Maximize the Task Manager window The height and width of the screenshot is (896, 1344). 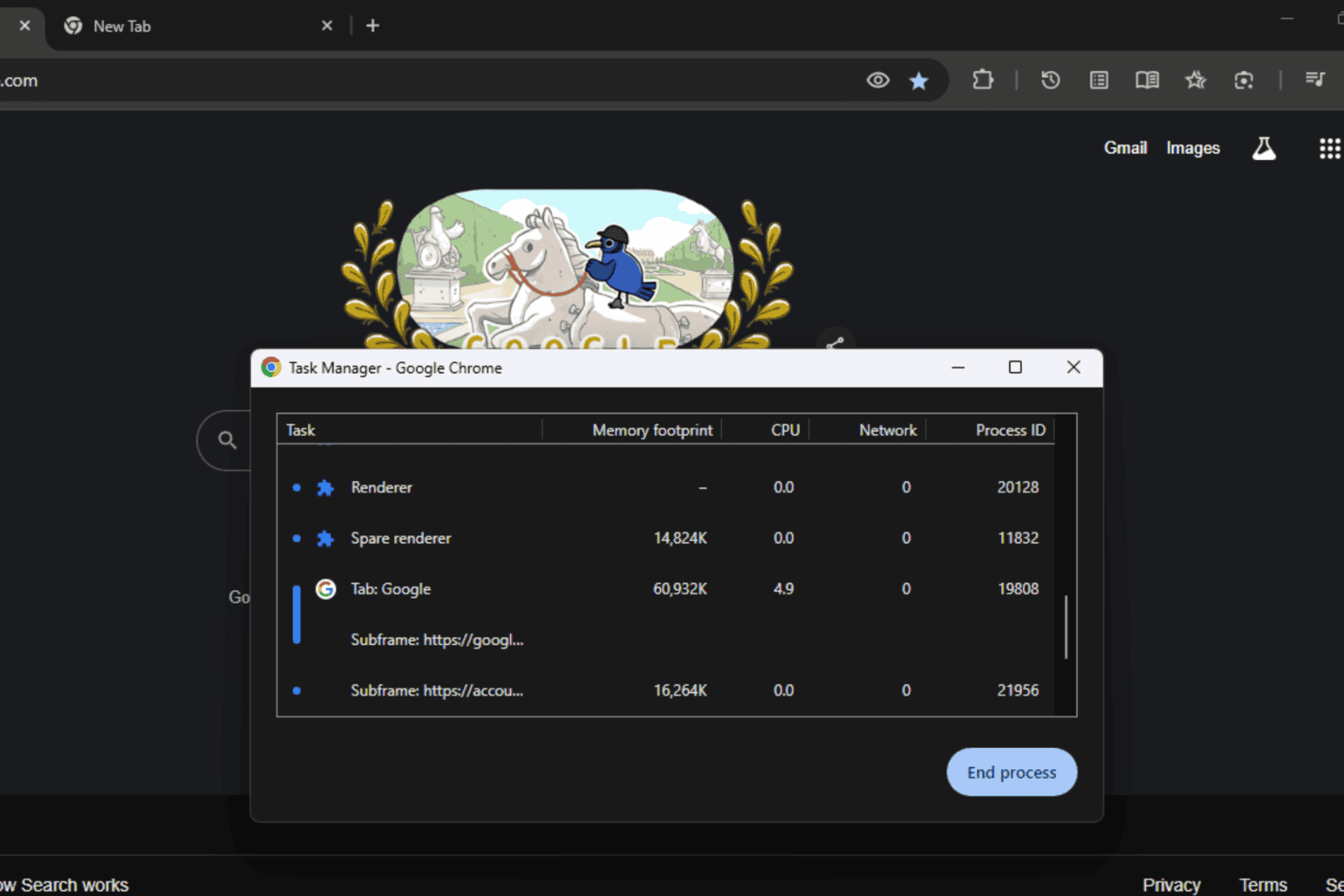click(1015, 367)
